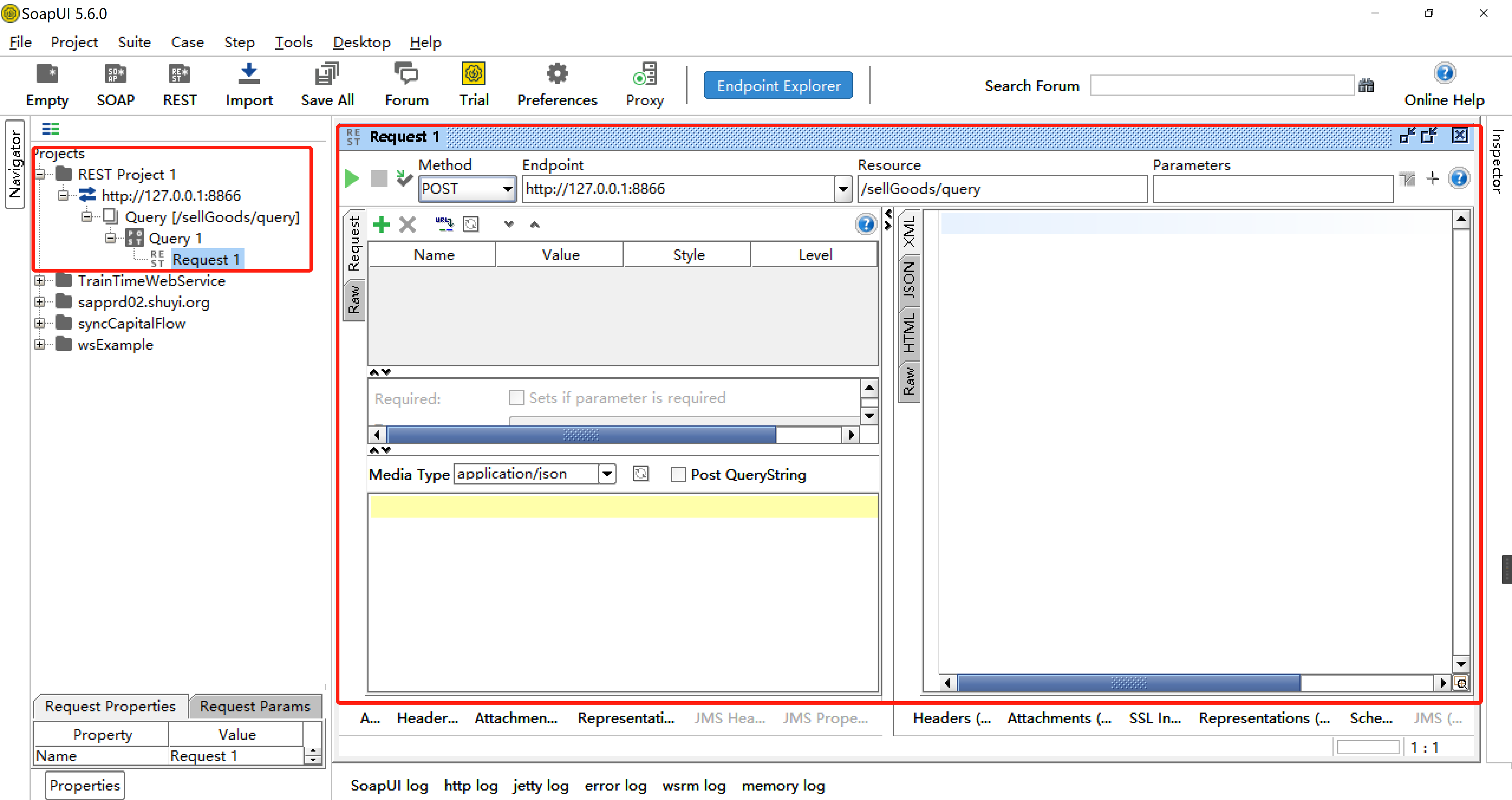Click the Resource path input field
The height and width of the screenshot is (800, 1512).
coord(1001,189)
